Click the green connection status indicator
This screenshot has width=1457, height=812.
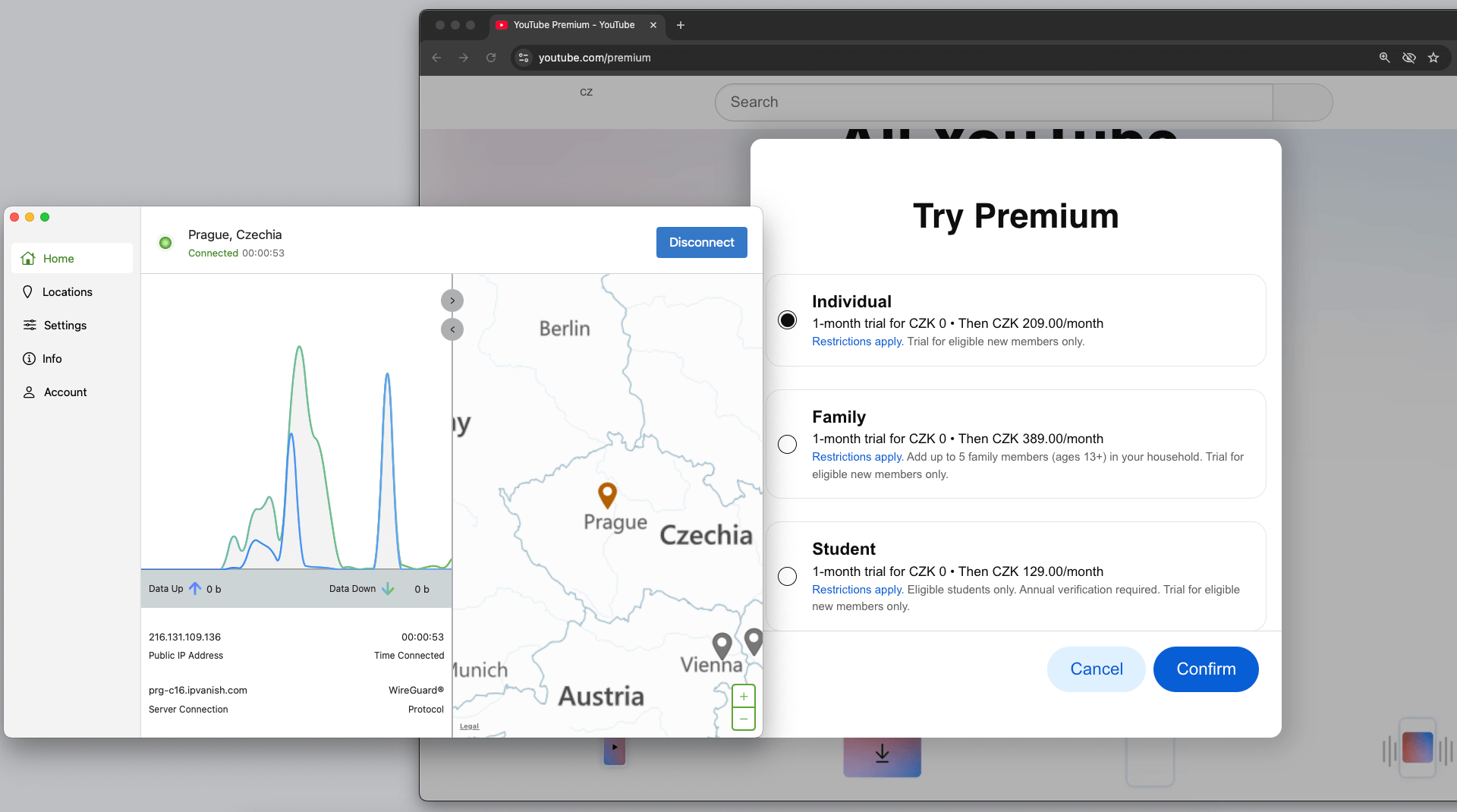tap(165, 243)
